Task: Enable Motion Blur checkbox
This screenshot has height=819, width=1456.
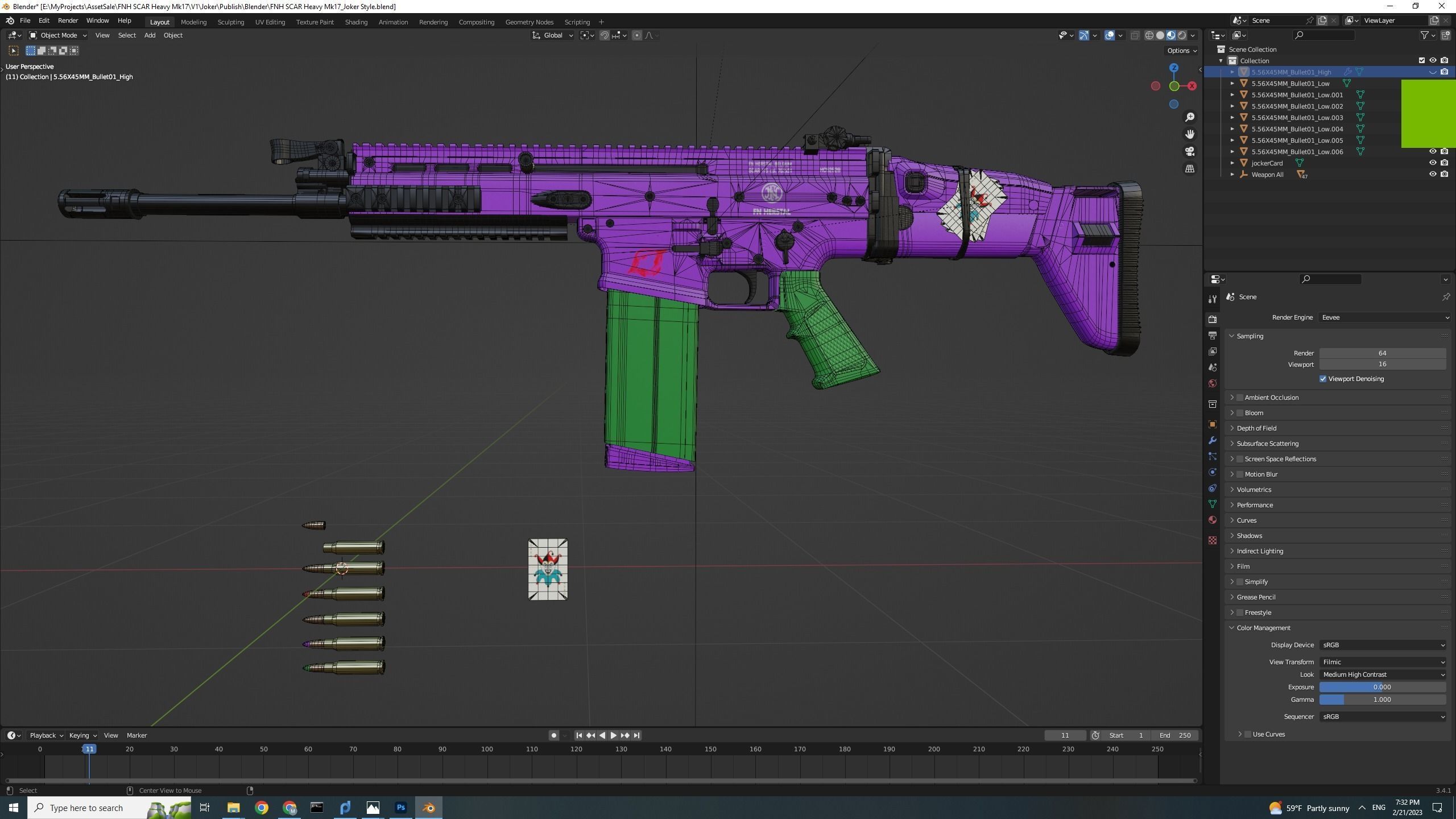Action: [x=1240, y=474]
